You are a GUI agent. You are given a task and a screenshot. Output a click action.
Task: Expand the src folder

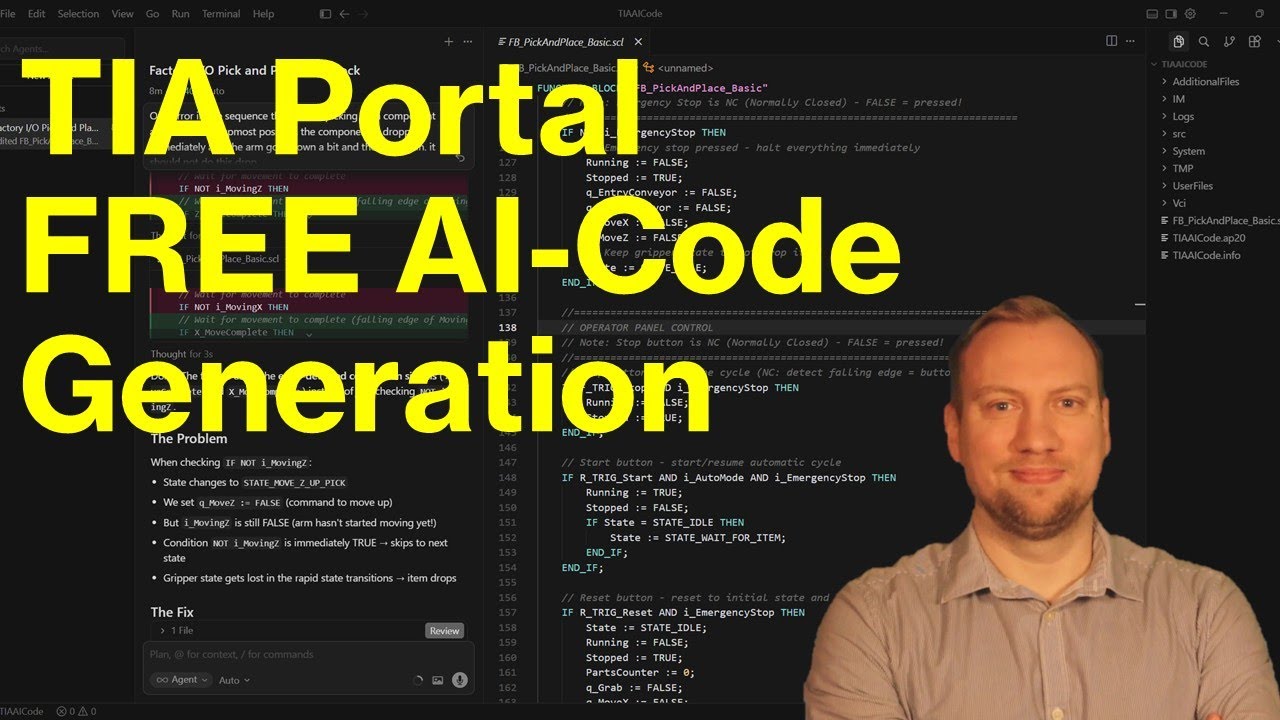pyautogui.click(x=1179, y=133)
